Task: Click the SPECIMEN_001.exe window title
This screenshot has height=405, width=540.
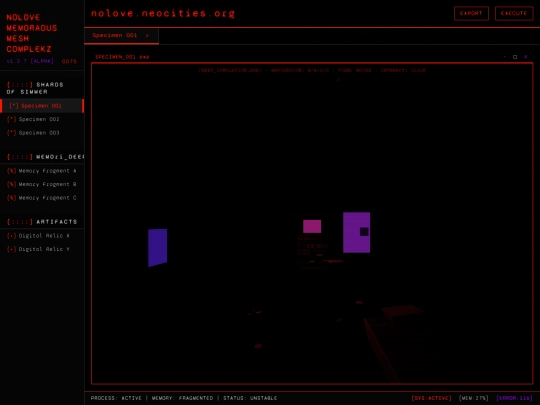Action: (122, 57)
